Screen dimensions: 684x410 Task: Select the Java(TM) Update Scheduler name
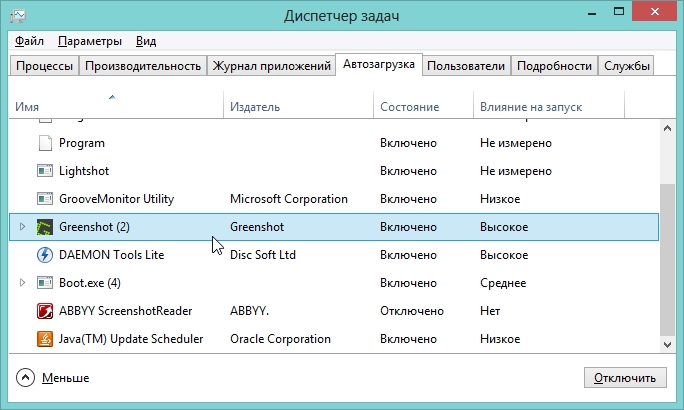[131, 339]
